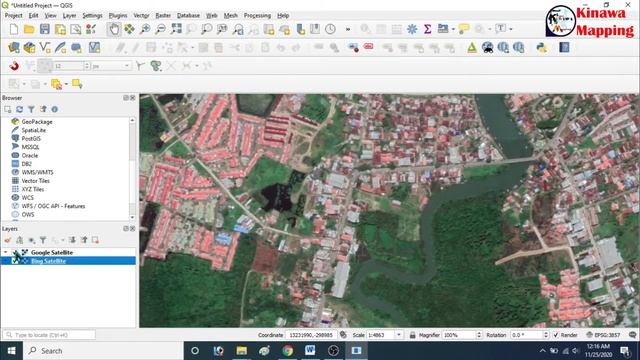
Task: Open the Python console icon
Action: tap(542, 48)
